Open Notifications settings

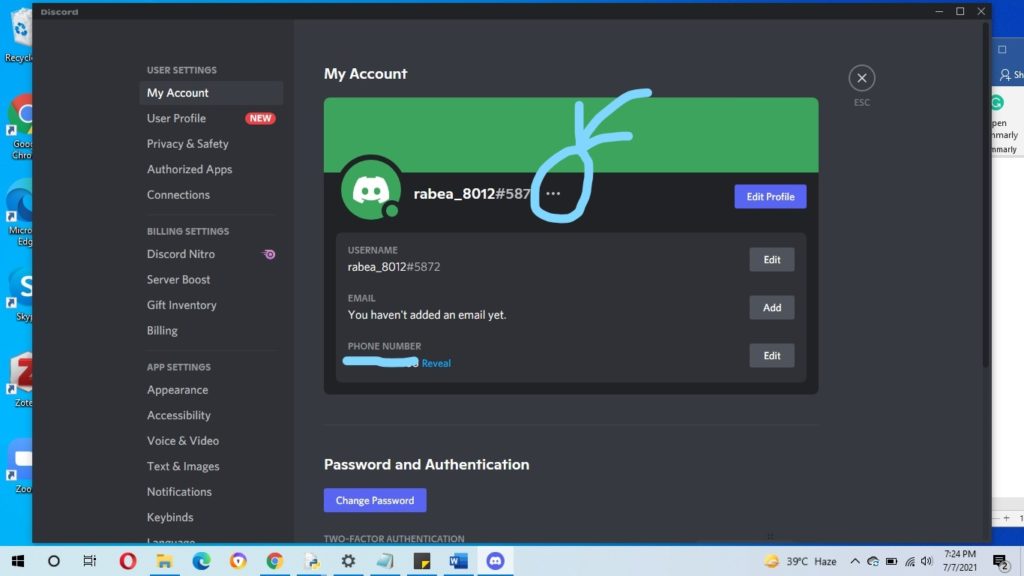coord(211,492)
